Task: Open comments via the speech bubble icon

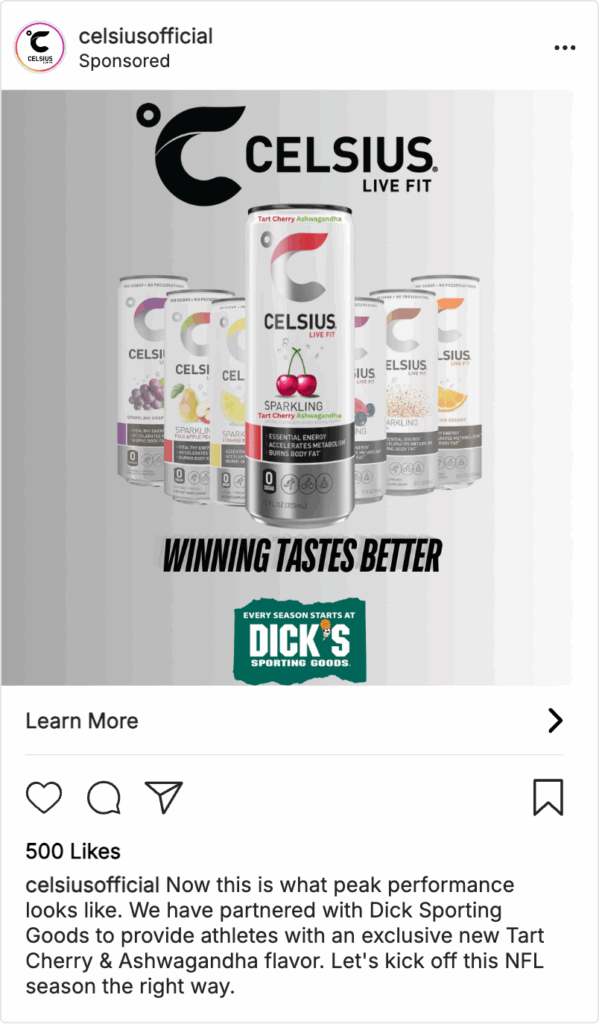Action: (x=104, y=797)
